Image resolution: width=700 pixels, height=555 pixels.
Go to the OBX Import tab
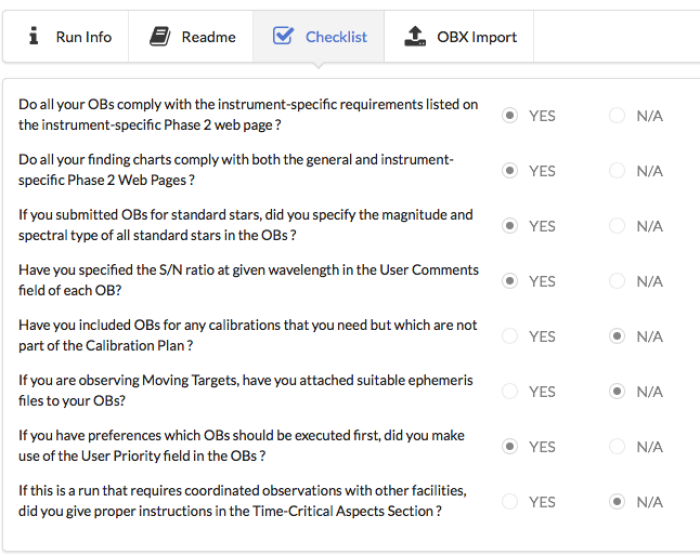476,37
